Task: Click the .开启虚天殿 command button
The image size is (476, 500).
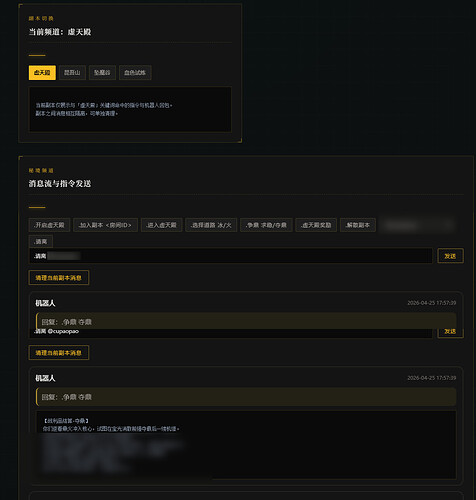Action: 49,225
